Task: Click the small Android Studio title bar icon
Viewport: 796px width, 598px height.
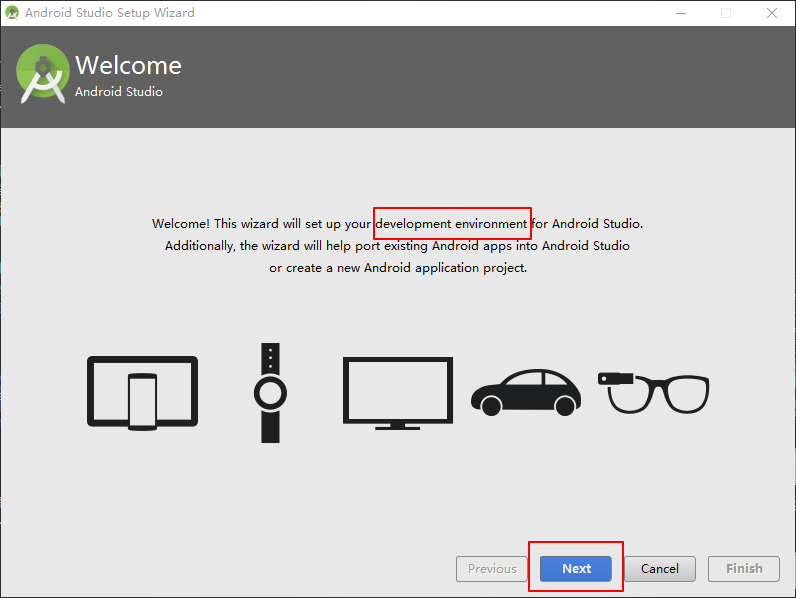Action: tap(12, 13)
